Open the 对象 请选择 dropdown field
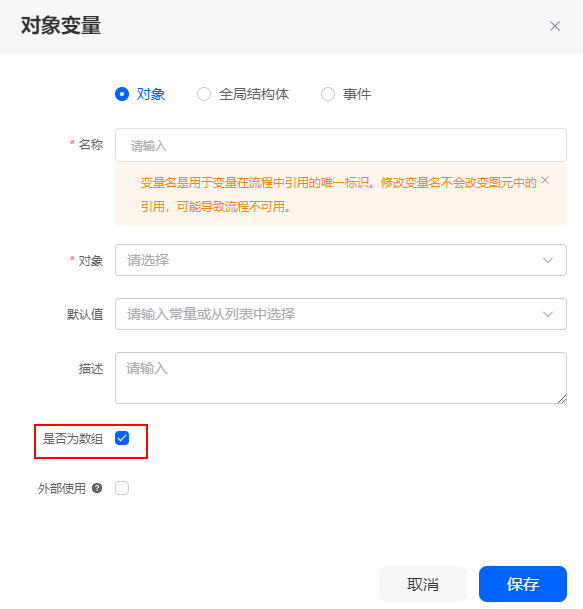Image resolution: width=583 pixels, height=609 pixels. click(x=341, y=260)
